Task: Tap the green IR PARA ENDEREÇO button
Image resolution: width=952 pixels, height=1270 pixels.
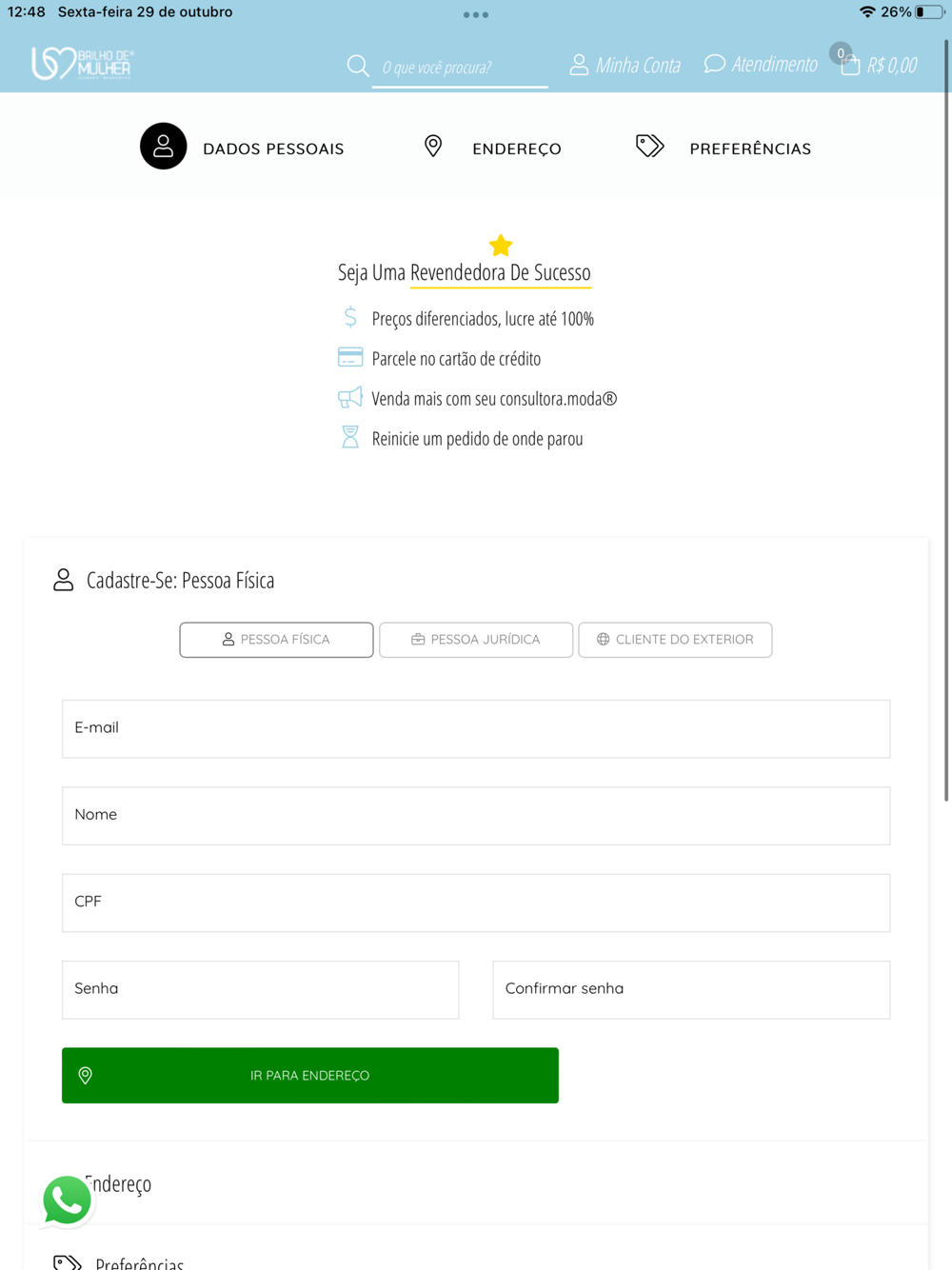Action: click(x=310, y=1076)
